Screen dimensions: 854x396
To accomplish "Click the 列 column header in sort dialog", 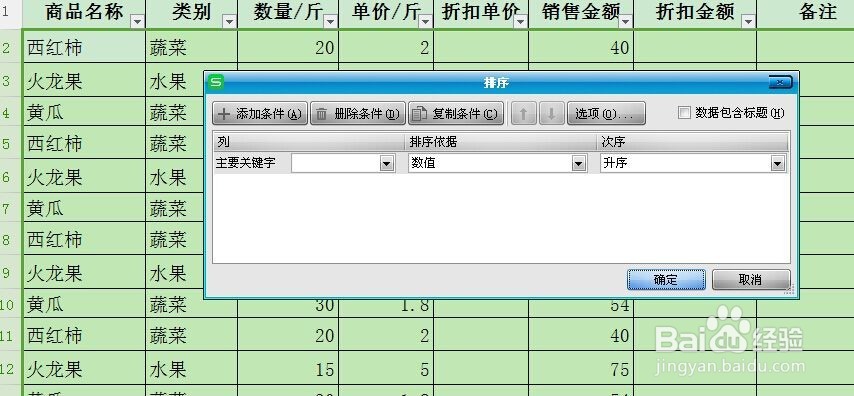I will [308, 142].
